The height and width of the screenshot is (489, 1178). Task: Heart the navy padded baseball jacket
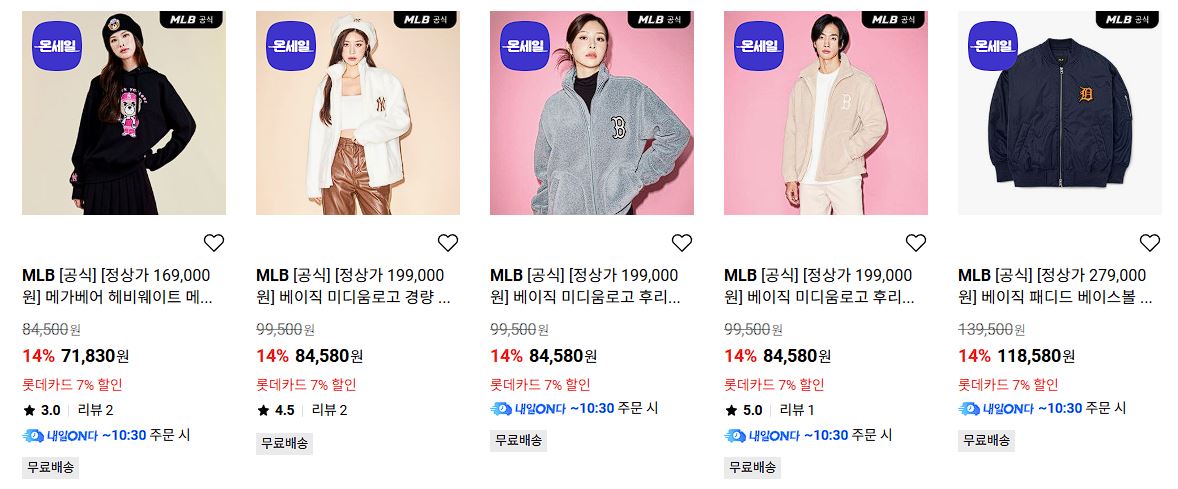1149,243
